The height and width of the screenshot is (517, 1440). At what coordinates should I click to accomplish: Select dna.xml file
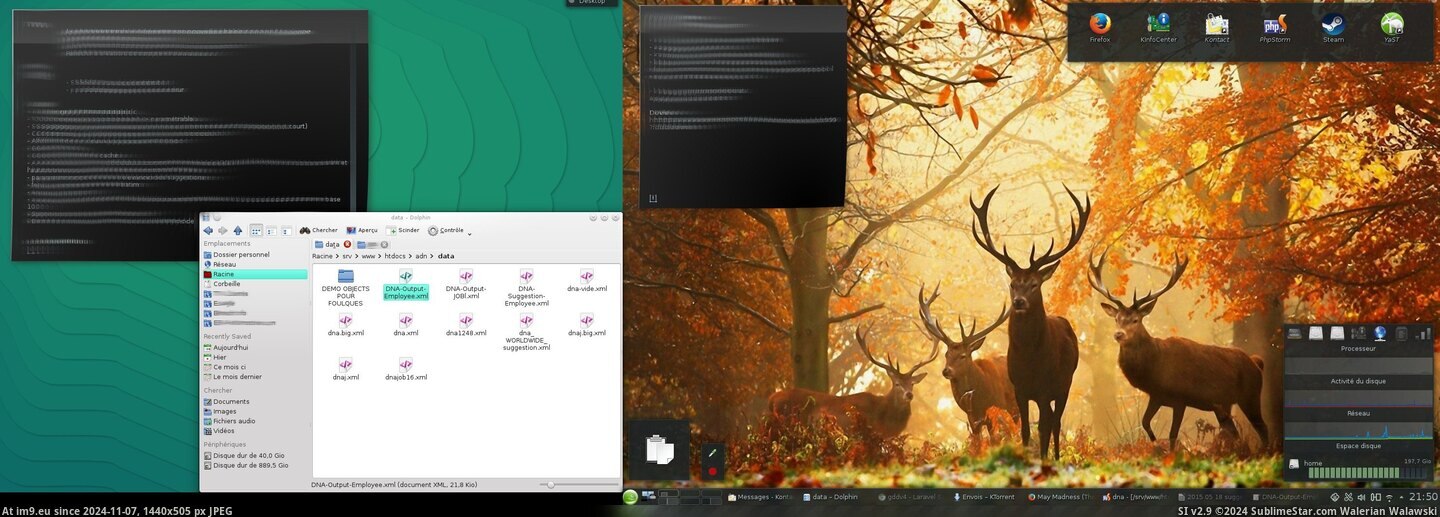point(406,325)
